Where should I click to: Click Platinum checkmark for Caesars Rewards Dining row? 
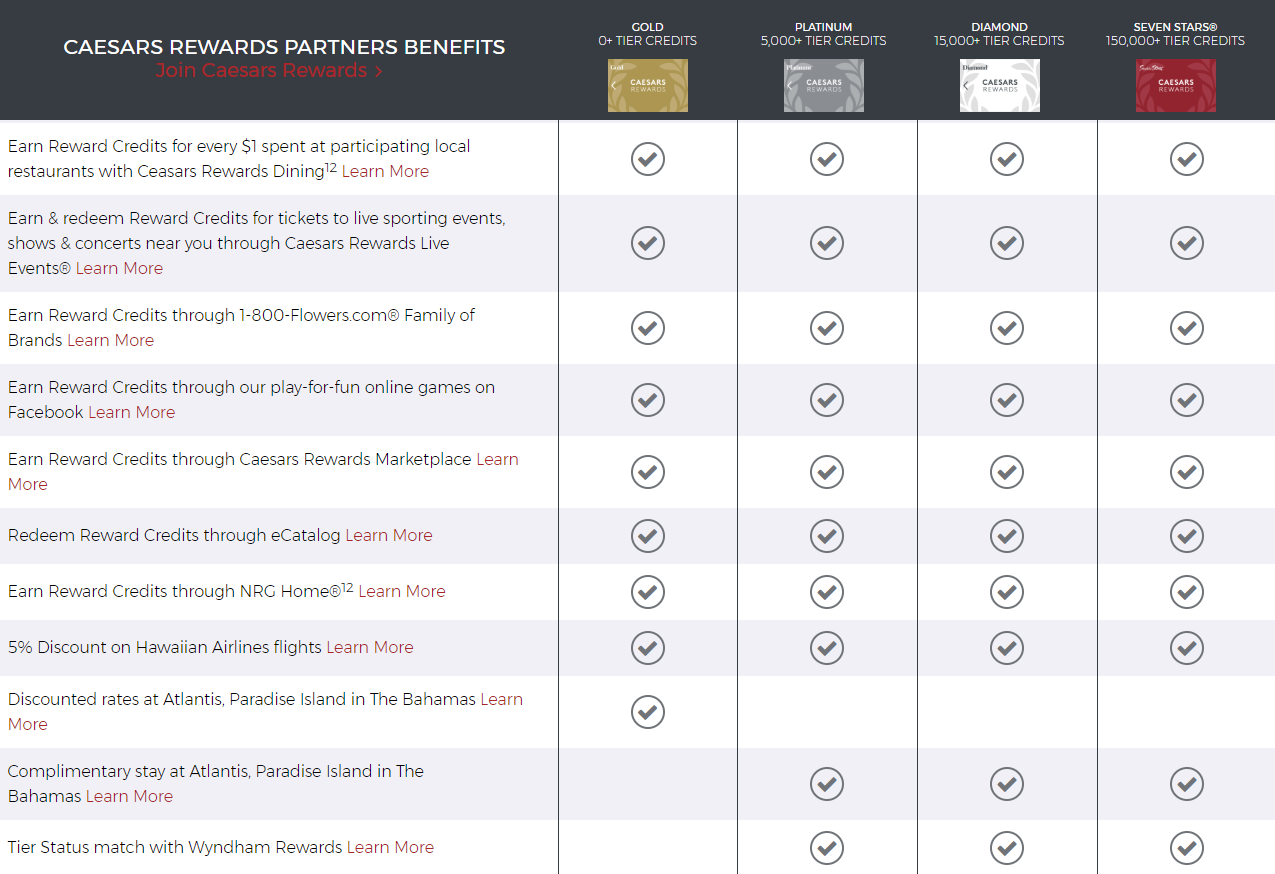[827, 158]
